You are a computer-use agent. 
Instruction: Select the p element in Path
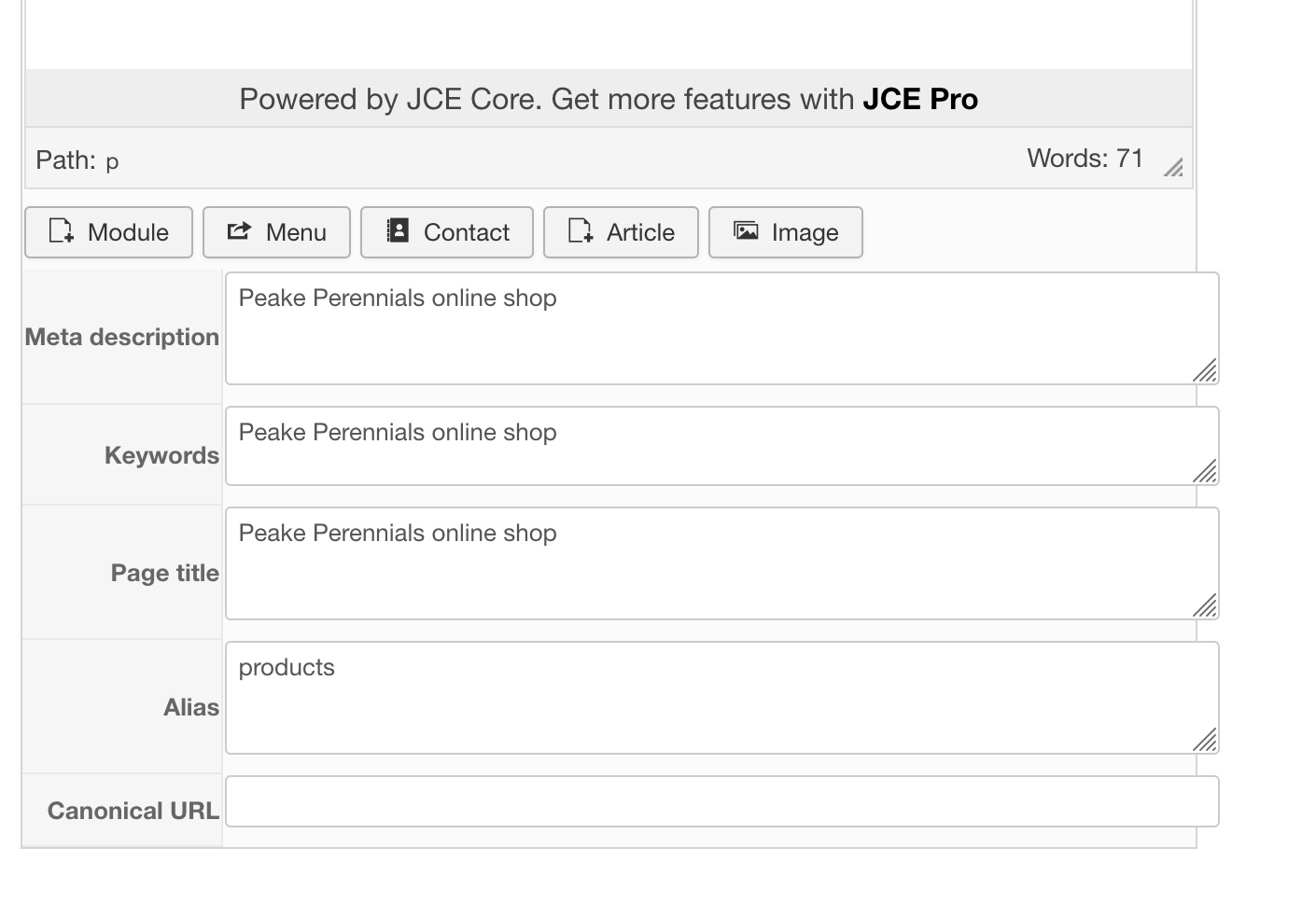[112, 162]
